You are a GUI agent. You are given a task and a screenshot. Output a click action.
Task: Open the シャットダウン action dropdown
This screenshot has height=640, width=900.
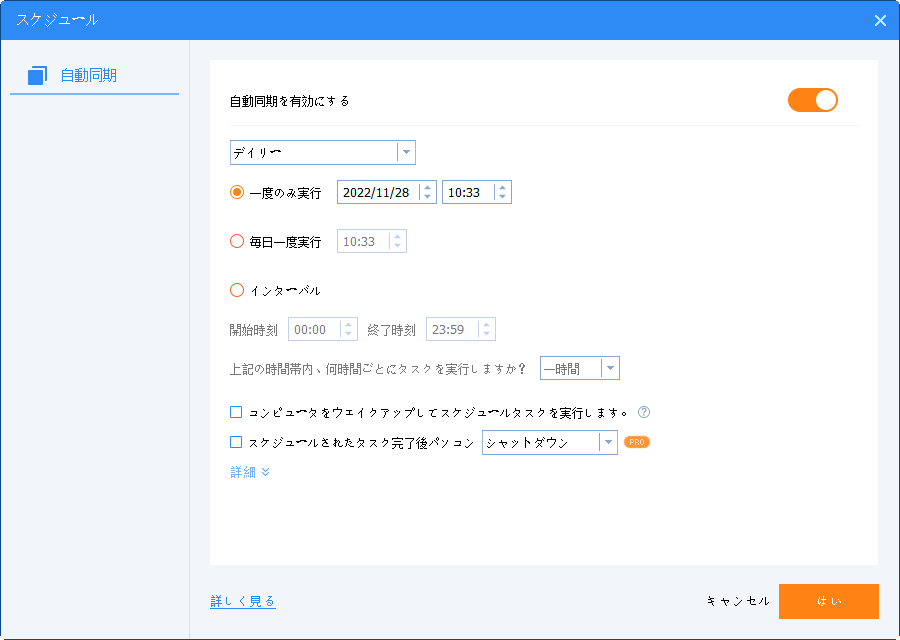pyautogui.click(x=550, y=443)
